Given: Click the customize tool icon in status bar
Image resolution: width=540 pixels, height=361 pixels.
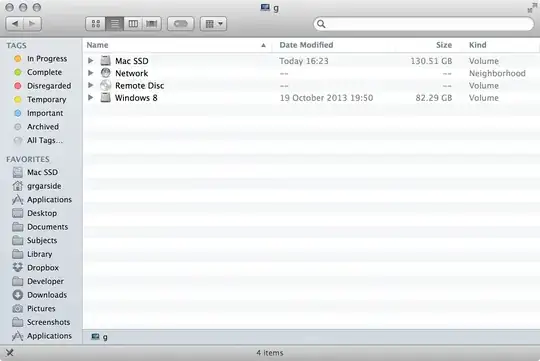Looking at the screenshot, I should pos(10,352).
